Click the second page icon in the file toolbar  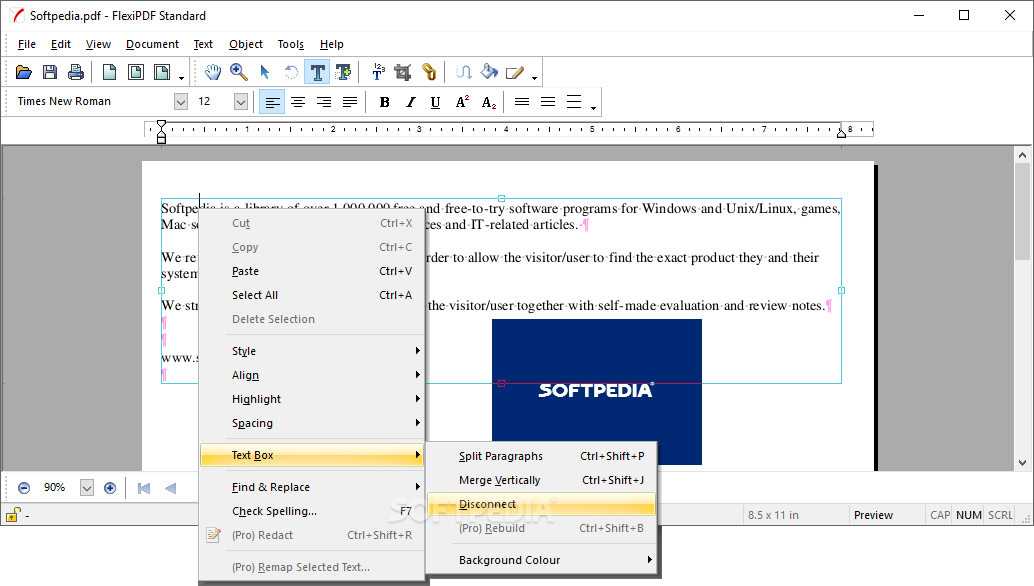coord(136,72)
